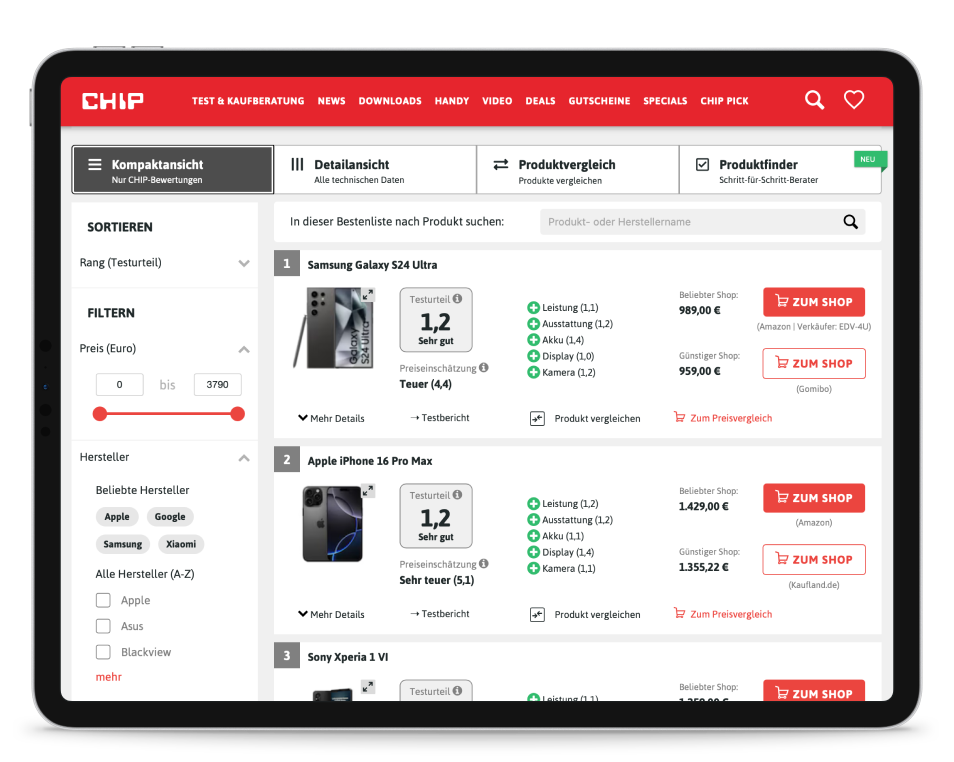Viewport: 954px width, 762px height.
Task: Check the Blackview manufacturer checkbox
Action: pyautogui.click(x=103, y=652)
